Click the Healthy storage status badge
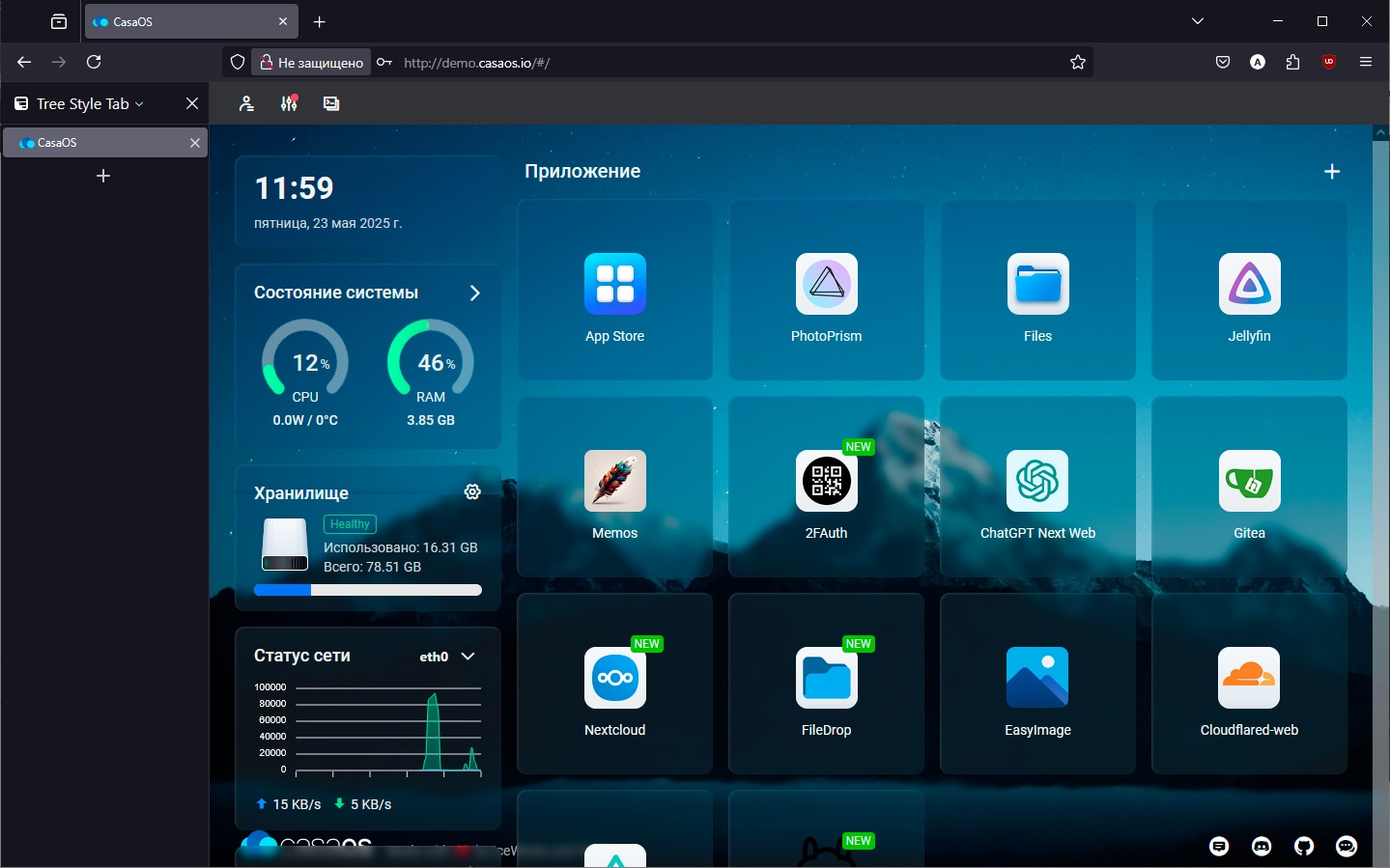Image resolution: width=1390 pixels, height=868 pixels. [x=350, y=524]
